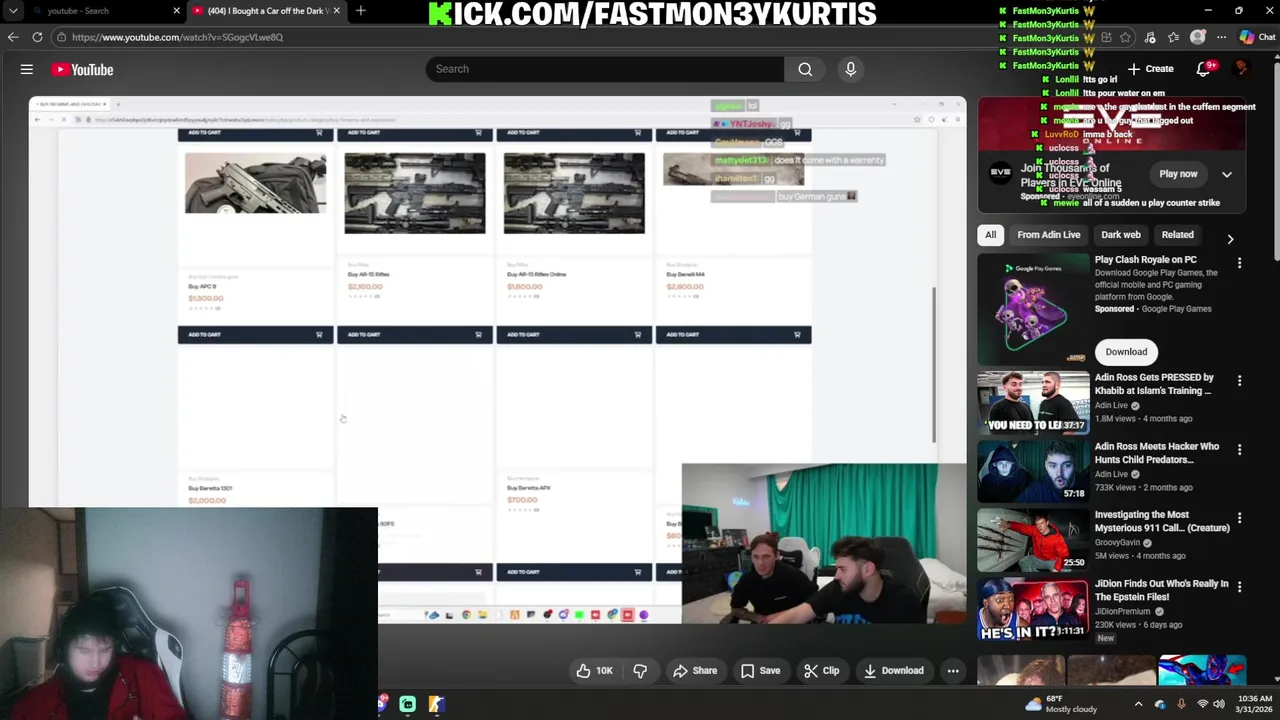Open more actions ellipsis below video
1280x720 pixels.
tap(953, 671)
